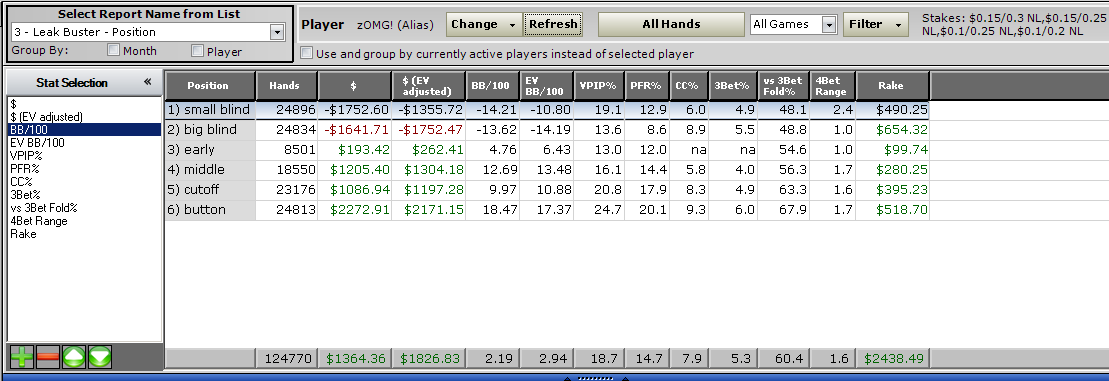Image resolution: width=1109 pixels, height=381 pixels.
Task: Select the '6) button' position row
Action: (x=547, y=209)
